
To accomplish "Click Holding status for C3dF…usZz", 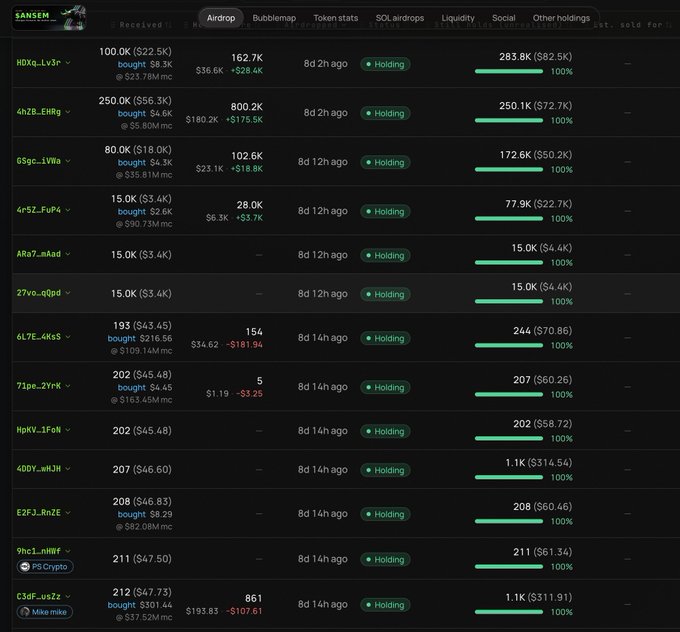I will [x=385, y=605].
